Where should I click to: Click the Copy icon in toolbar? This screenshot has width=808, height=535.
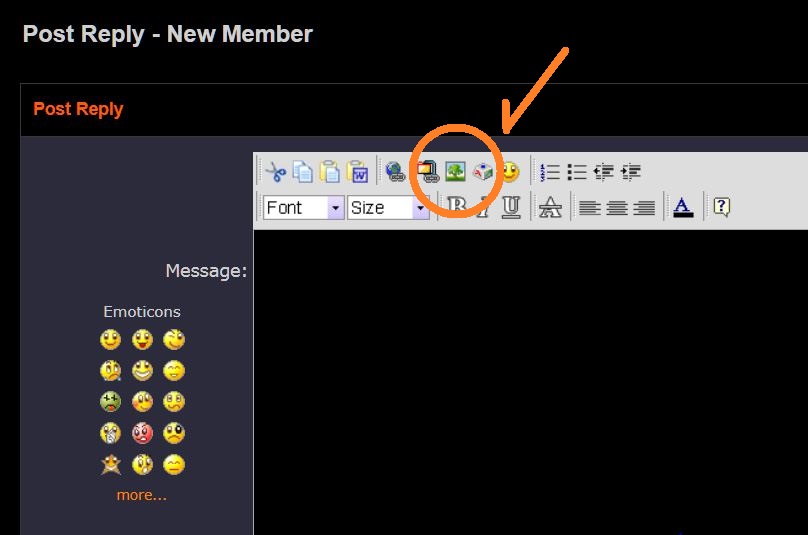coord(302,172)
